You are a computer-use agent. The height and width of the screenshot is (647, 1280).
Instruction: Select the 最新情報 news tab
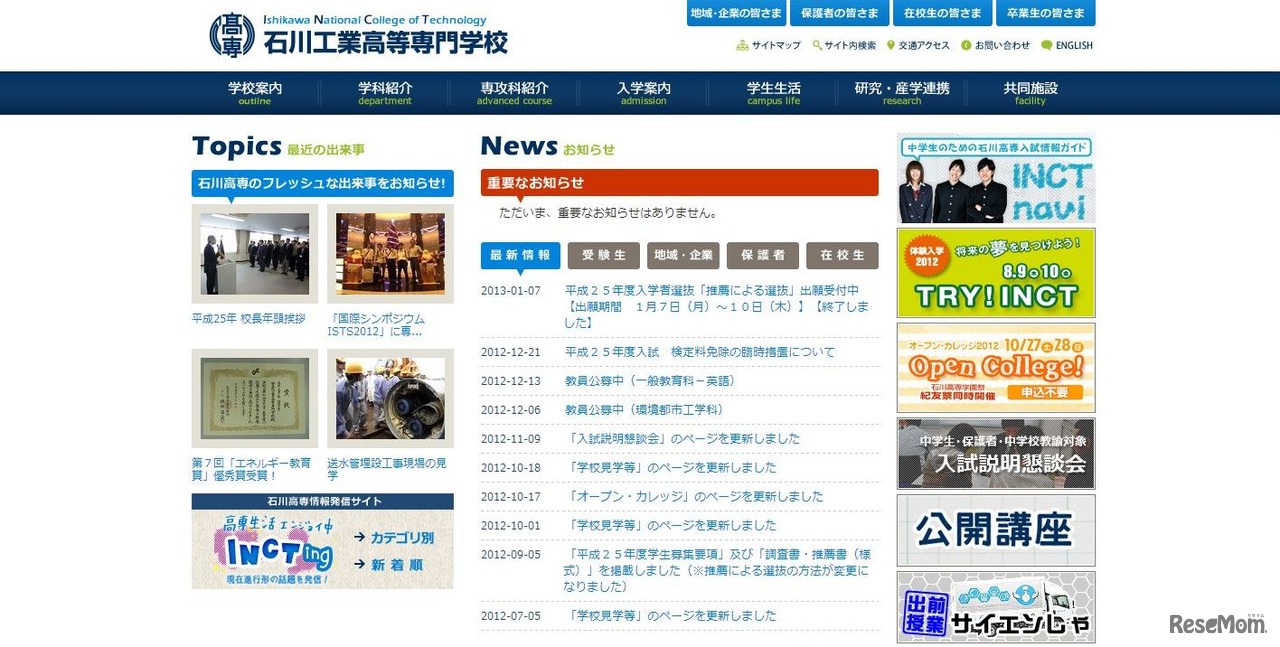pyautogui.click(x=520, y=255)
